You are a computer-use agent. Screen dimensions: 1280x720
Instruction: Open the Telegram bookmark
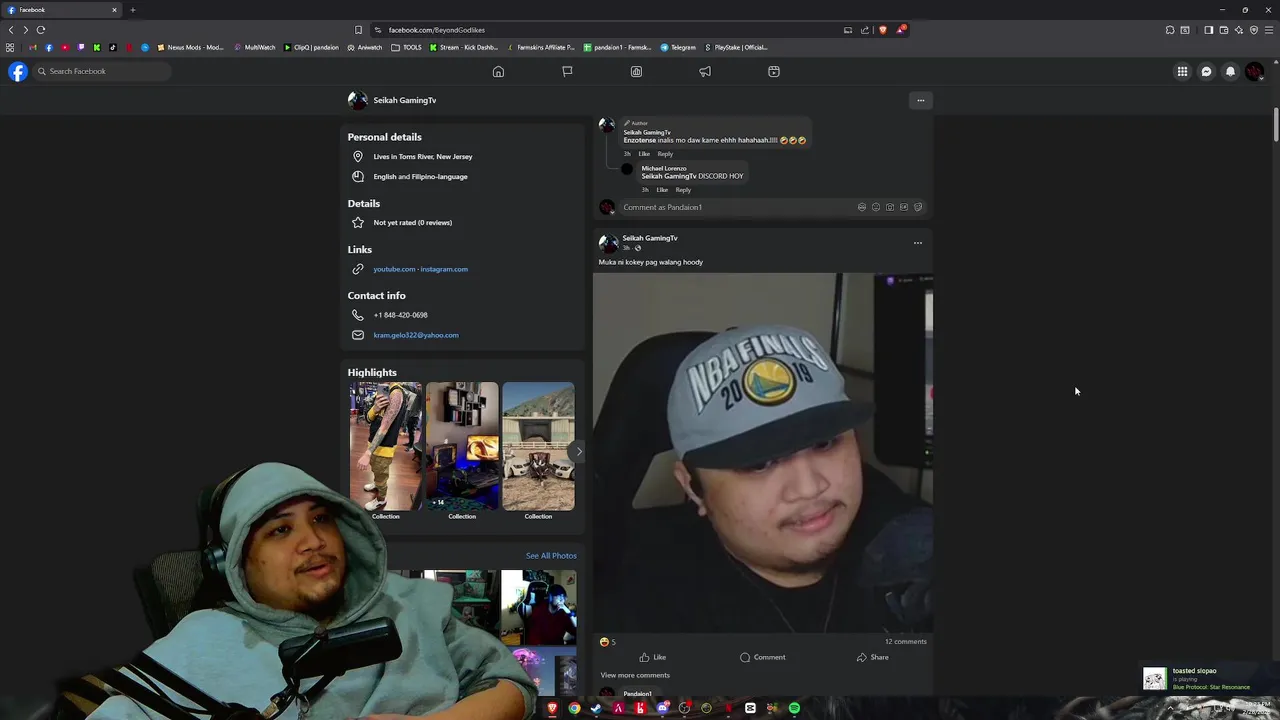[x=678, y=47]
